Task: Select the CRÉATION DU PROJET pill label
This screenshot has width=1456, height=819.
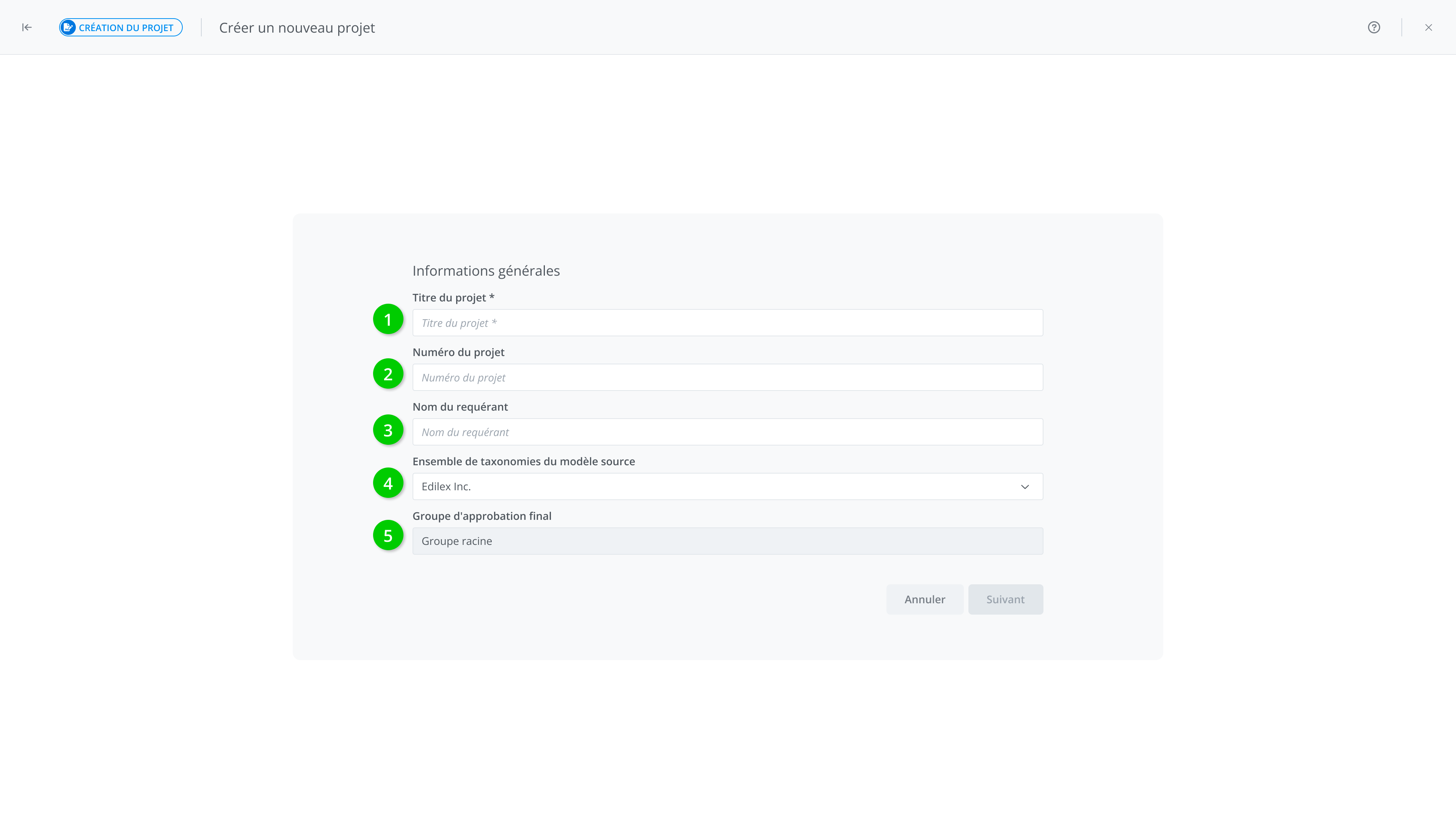Action: pos(126,28)
